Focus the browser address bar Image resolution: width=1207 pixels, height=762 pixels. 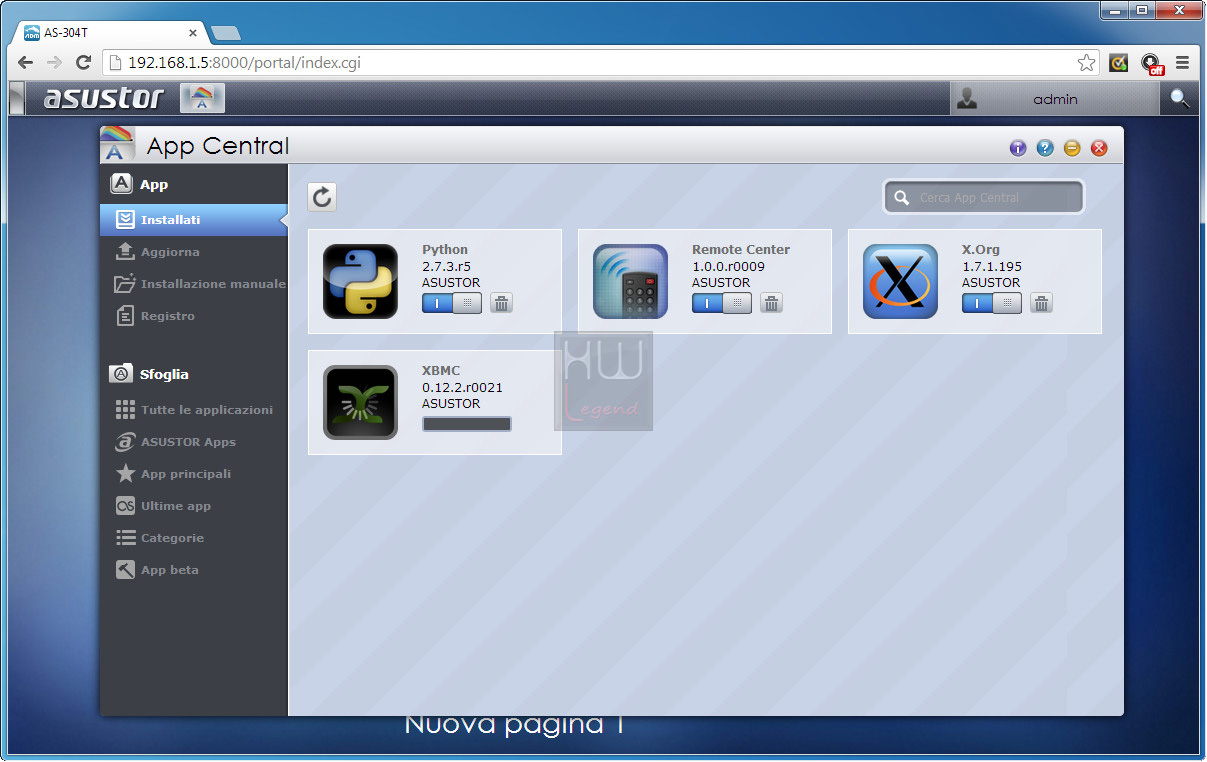pos(600,63)
